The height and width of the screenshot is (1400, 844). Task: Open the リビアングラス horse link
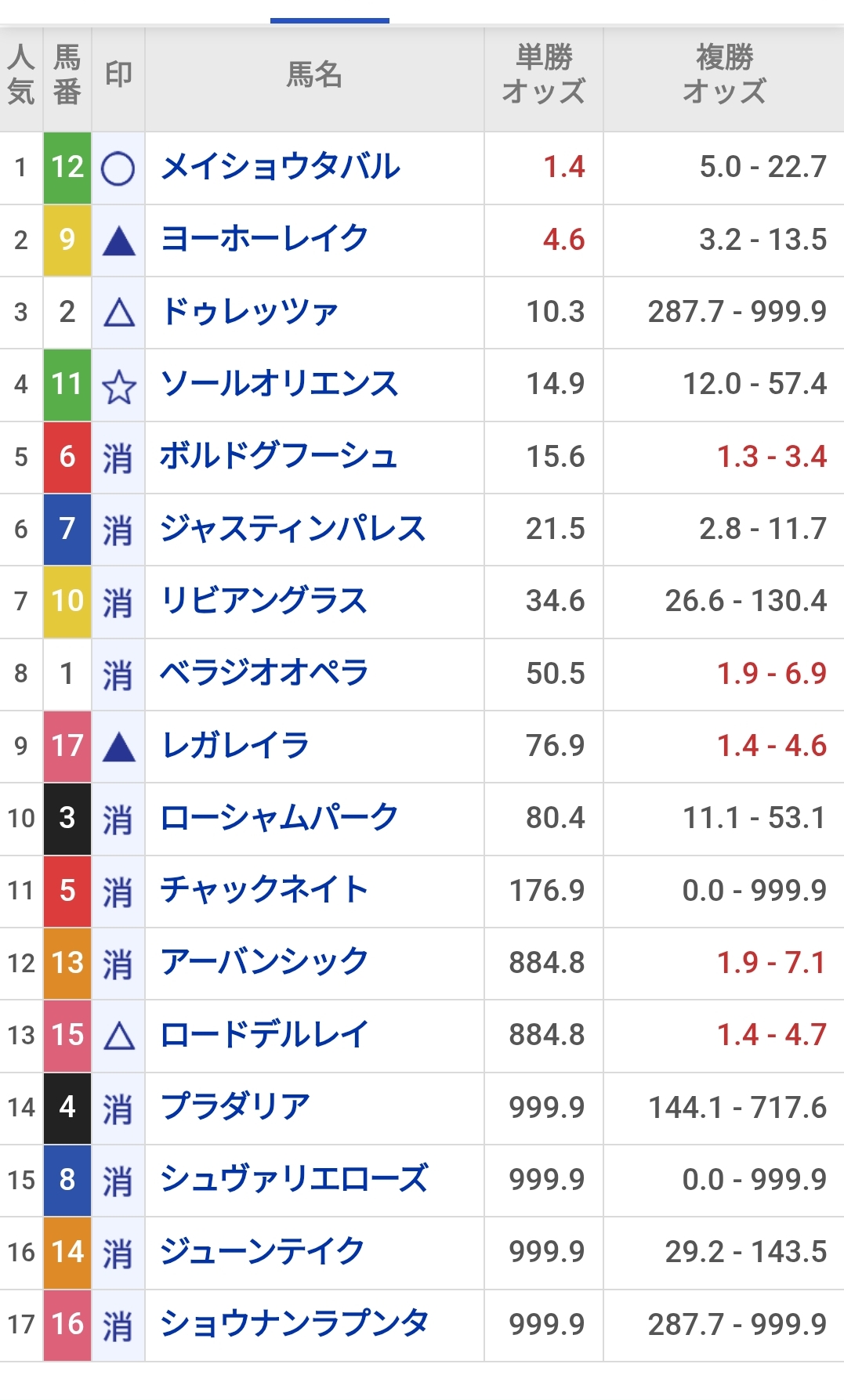point(264,601)
